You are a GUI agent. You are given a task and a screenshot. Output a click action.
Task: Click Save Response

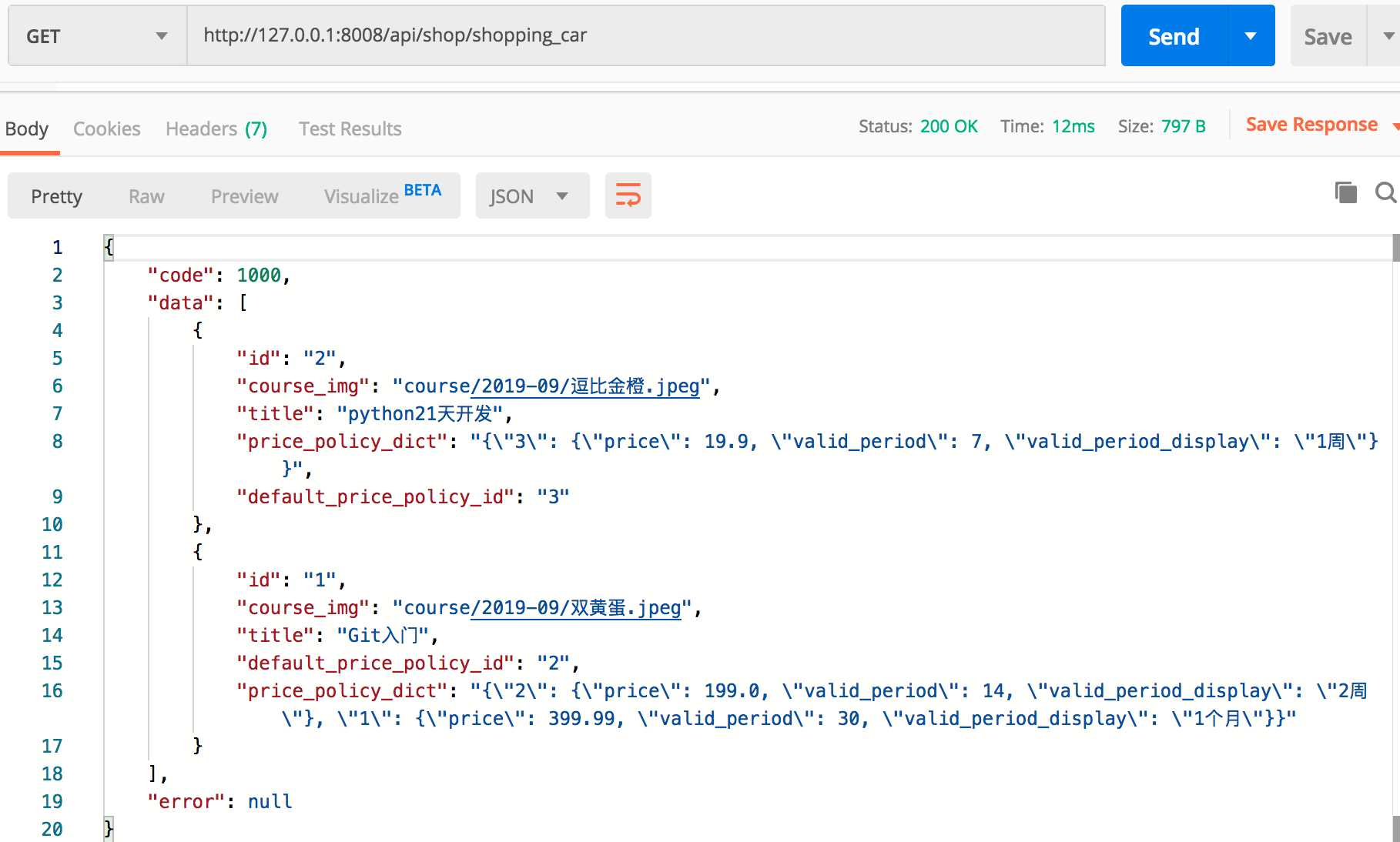click(x=1311, y=125)
